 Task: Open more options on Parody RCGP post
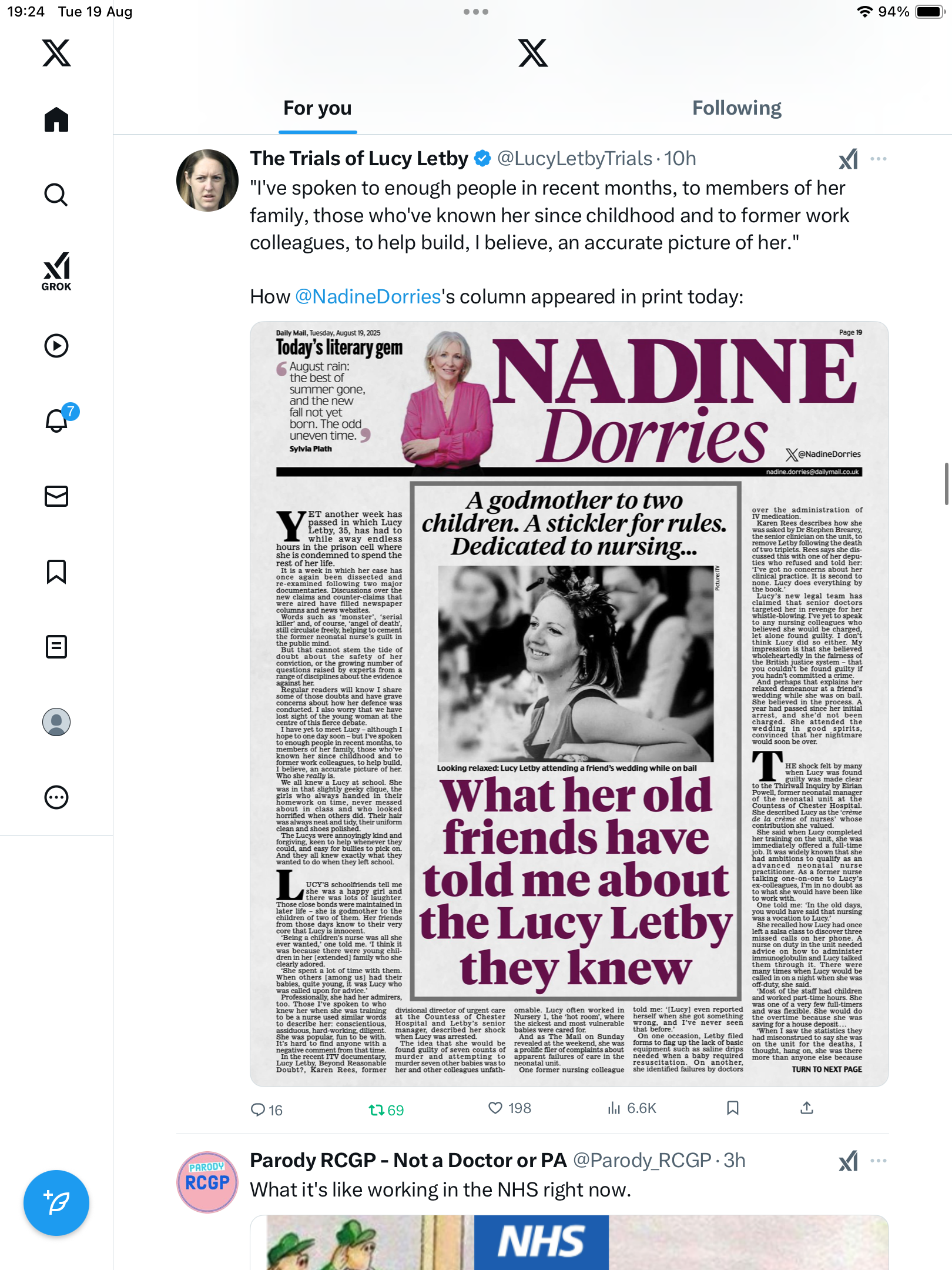(879, 1161)
